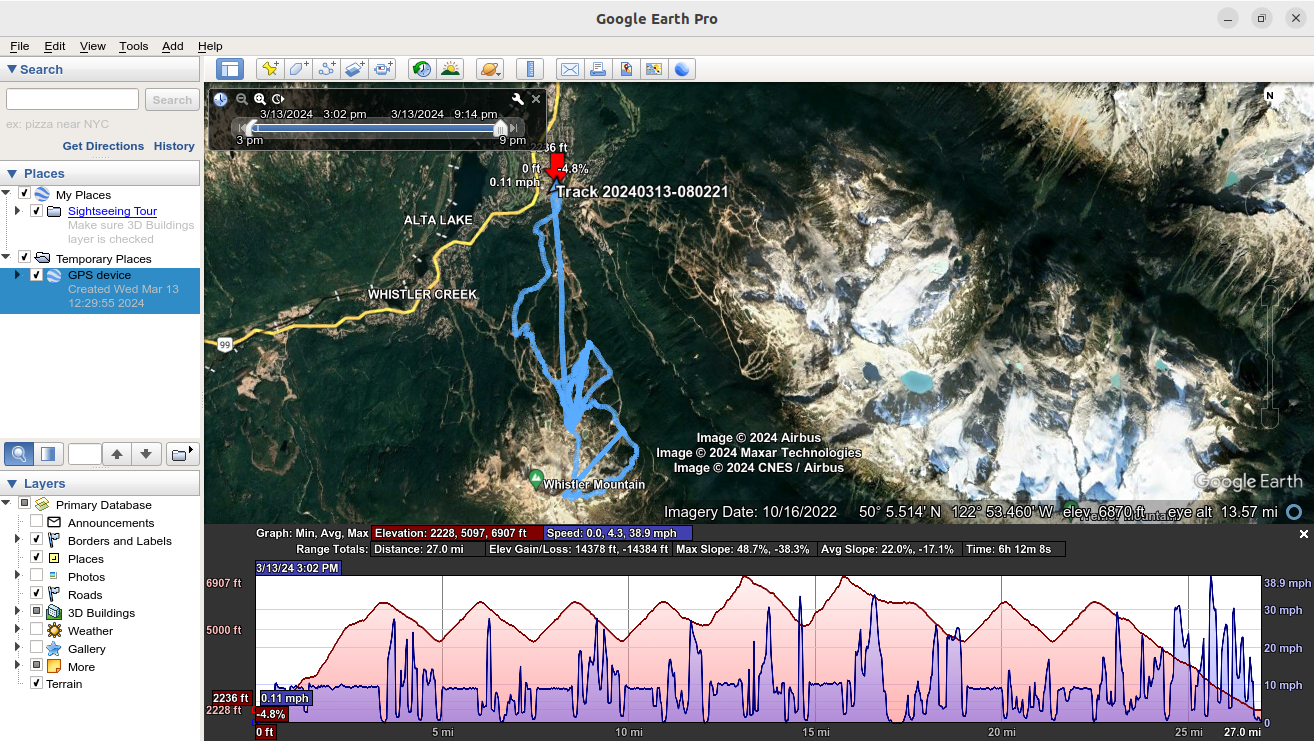
Task: Collapse the Search panel header
Action: pyautogui.click(x=100, y=69)
